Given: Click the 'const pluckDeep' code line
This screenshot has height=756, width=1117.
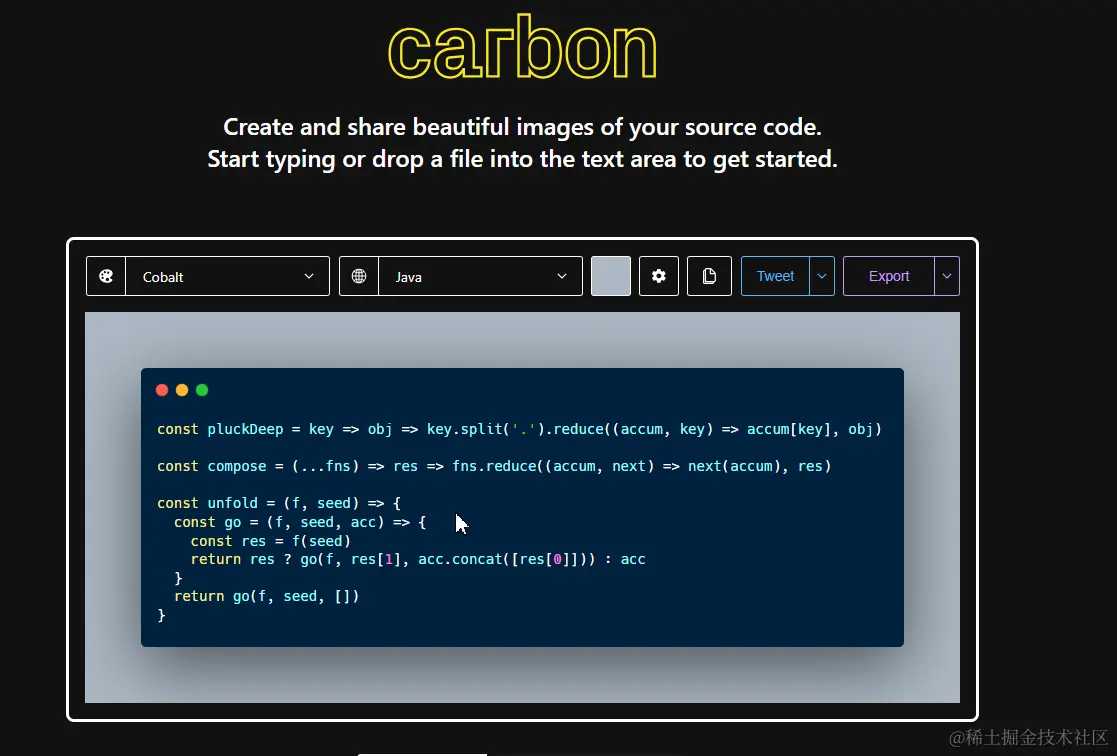Looking at the screenshot, I should click(519, 429).
